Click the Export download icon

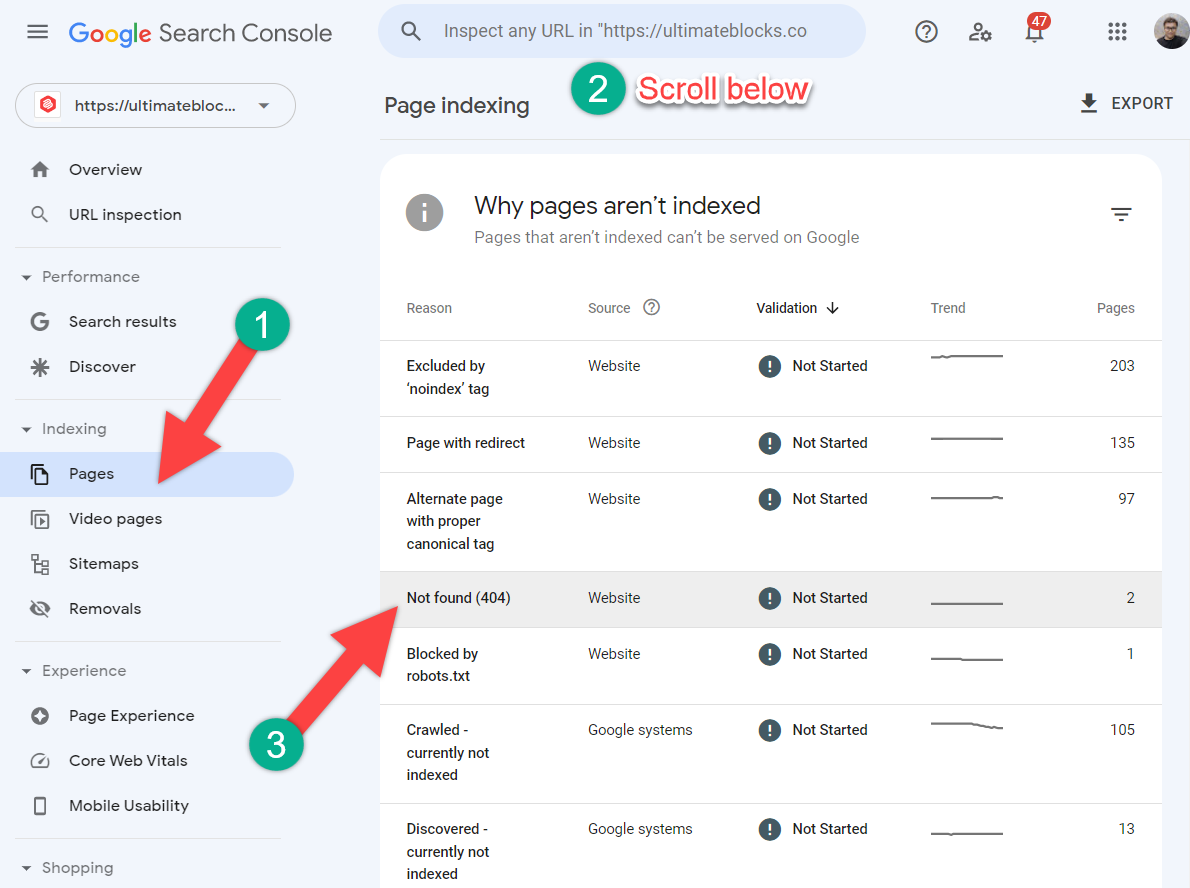1089,103
